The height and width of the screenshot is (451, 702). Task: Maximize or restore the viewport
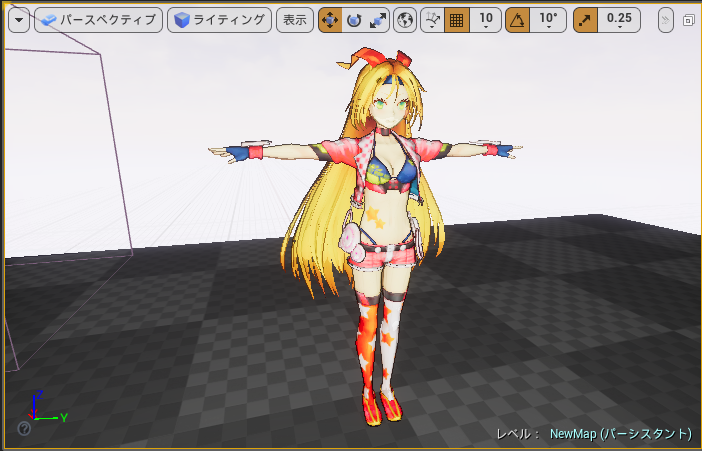[x=689, y=20]
